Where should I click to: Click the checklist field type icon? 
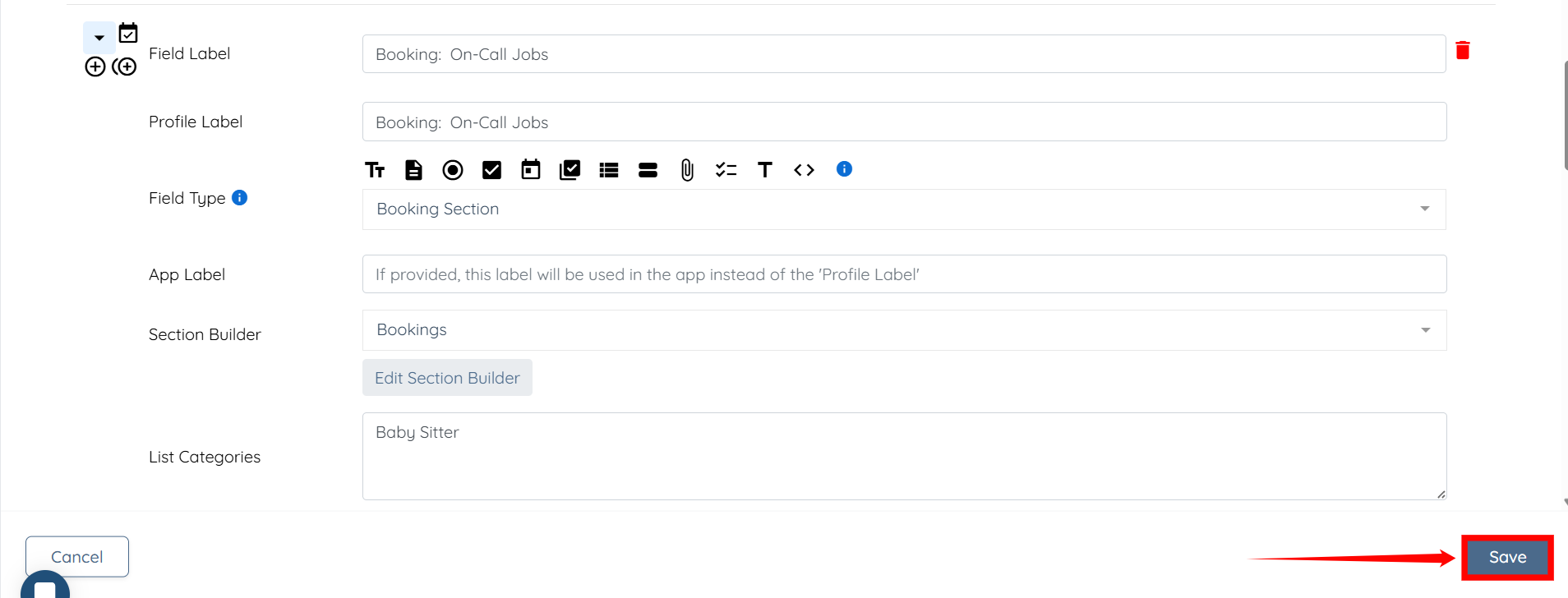tap(726, 170)
